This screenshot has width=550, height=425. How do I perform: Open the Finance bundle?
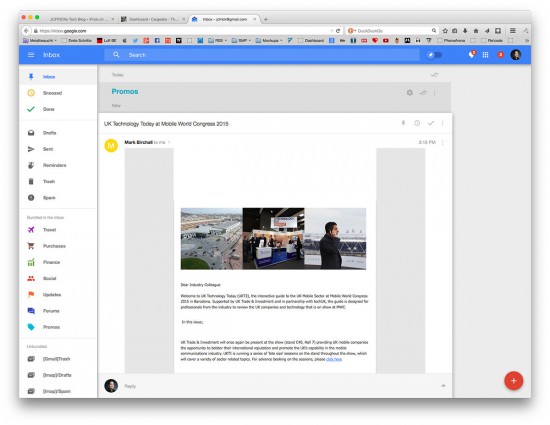[58, 262]
